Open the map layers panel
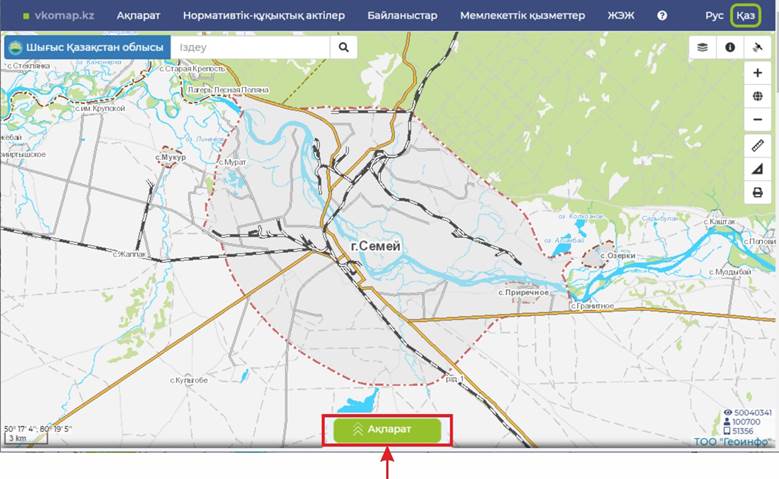779x479 pixels. (x=702, y=47)
